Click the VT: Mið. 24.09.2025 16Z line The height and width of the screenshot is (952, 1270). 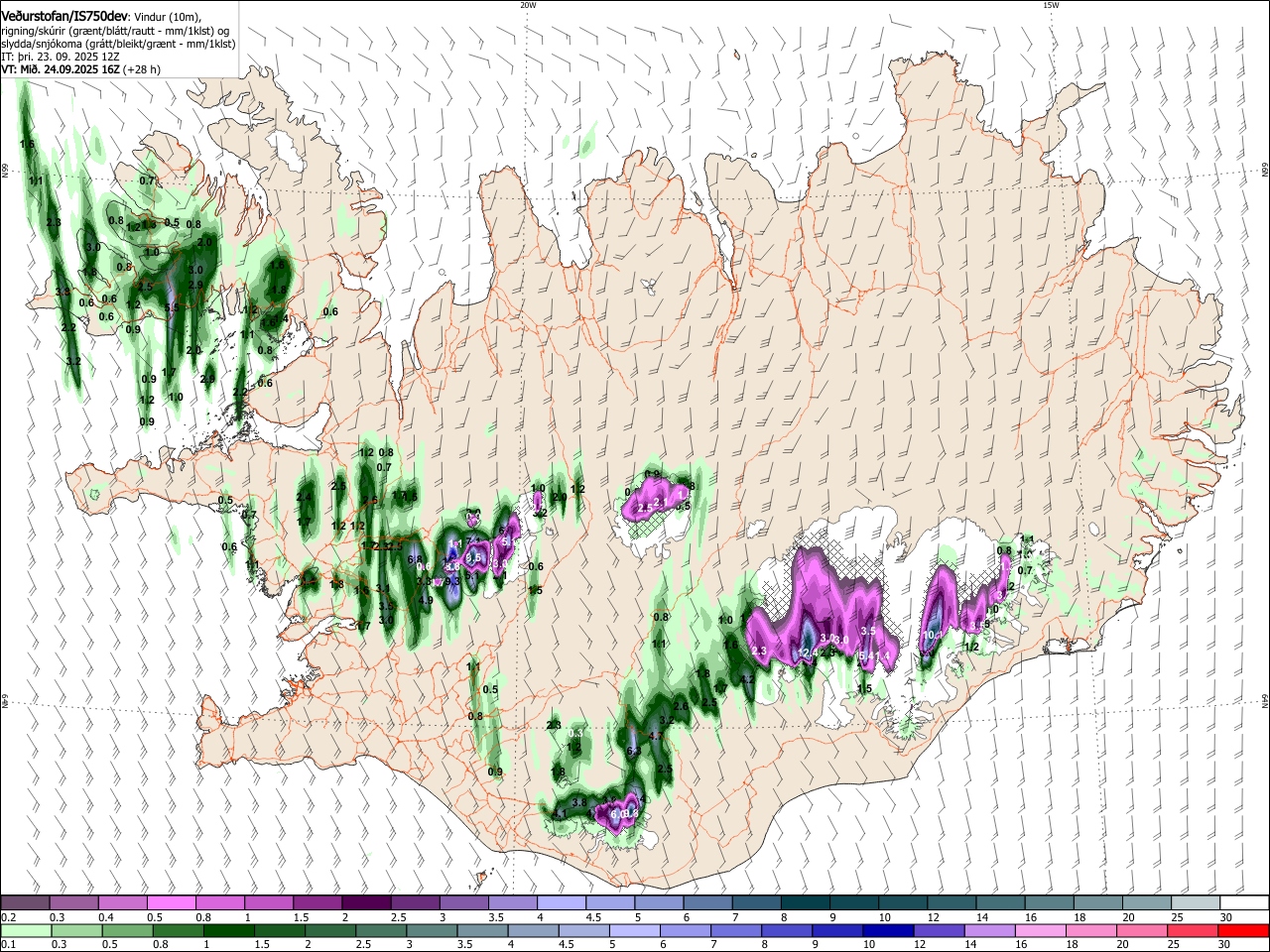tap(81, 69)
